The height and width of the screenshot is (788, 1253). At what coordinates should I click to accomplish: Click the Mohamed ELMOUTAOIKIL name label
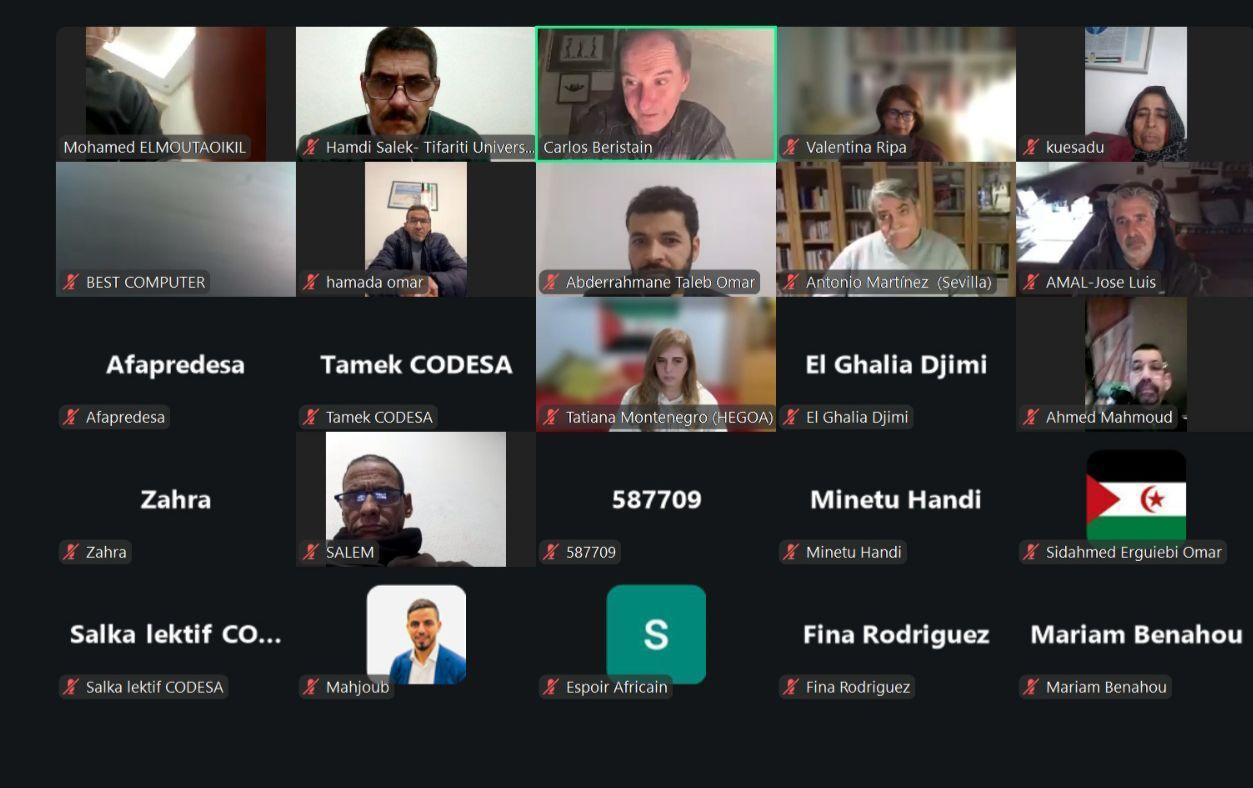point(154,147)
